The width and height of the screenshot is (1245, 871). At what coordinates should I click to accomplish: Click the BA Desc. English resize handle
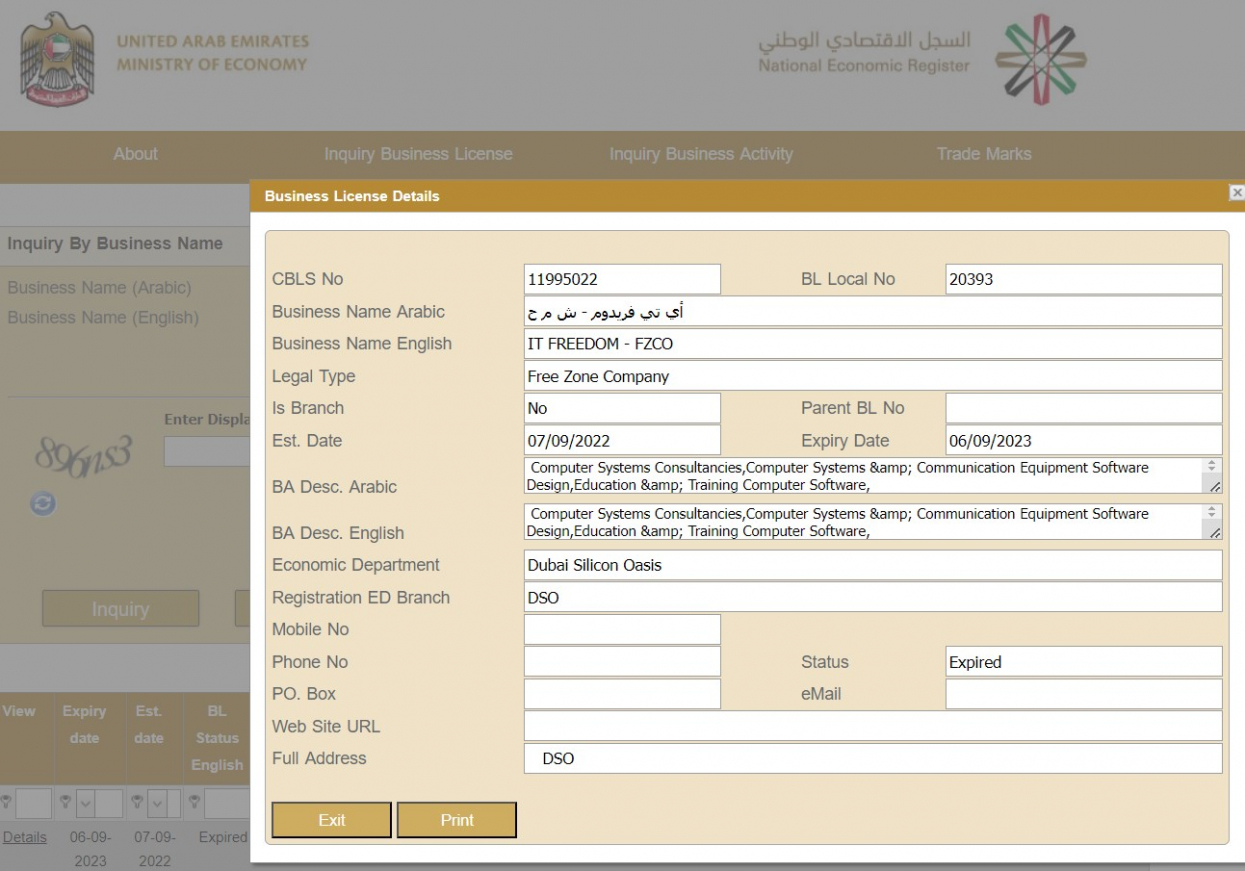point(1214,533)
